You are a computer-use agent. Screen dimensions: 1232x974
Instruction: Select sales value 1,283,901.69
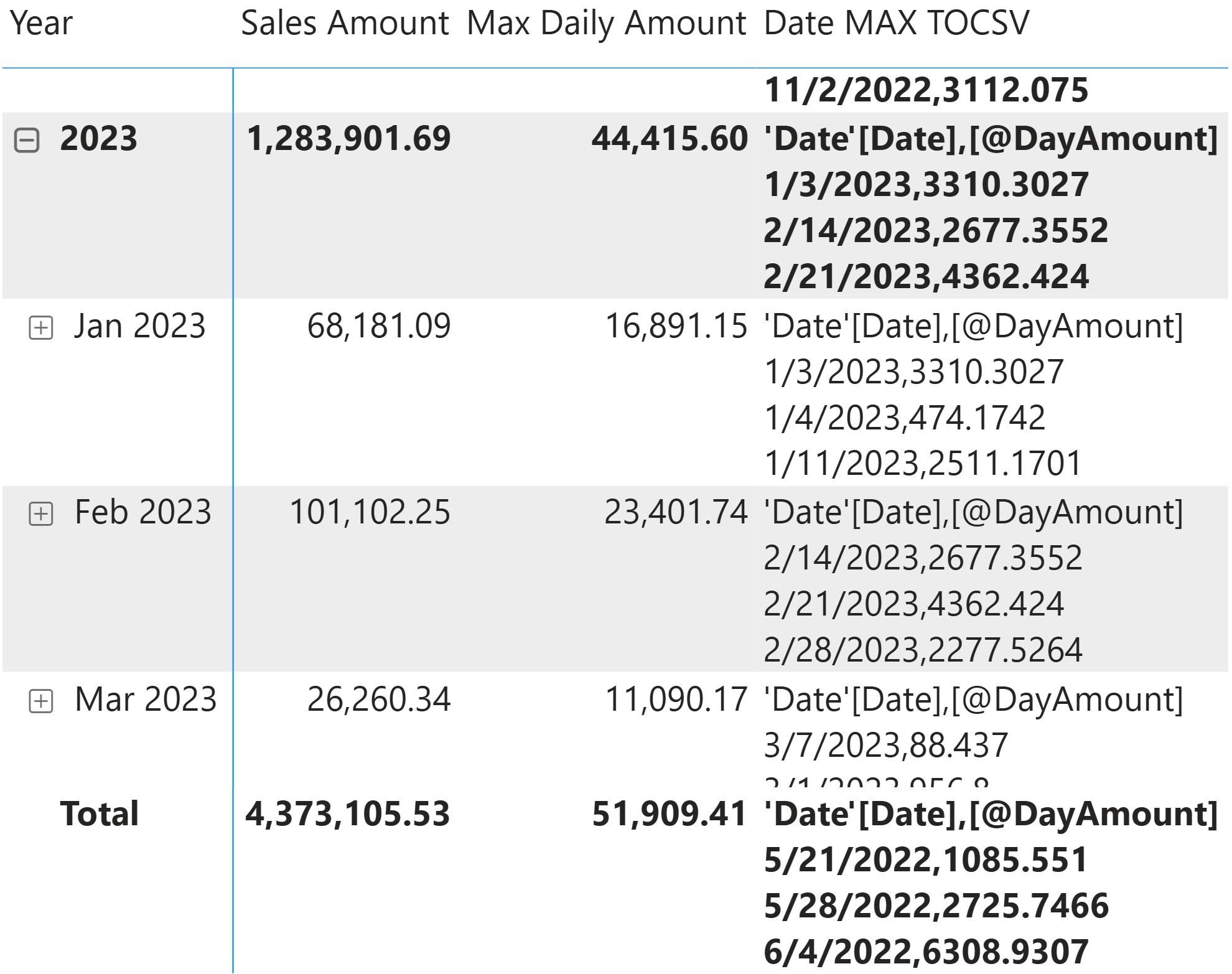(348, 139)
